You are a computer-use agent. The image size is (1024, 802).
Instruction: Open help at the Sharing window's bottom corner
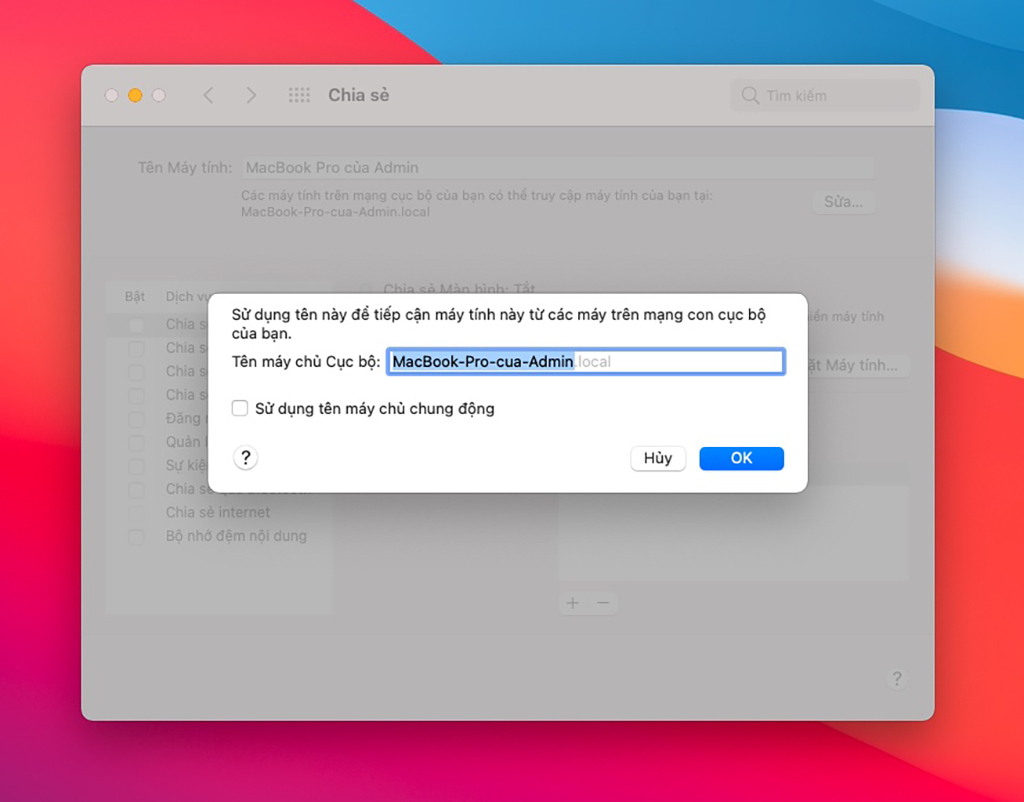pos(897,679)
